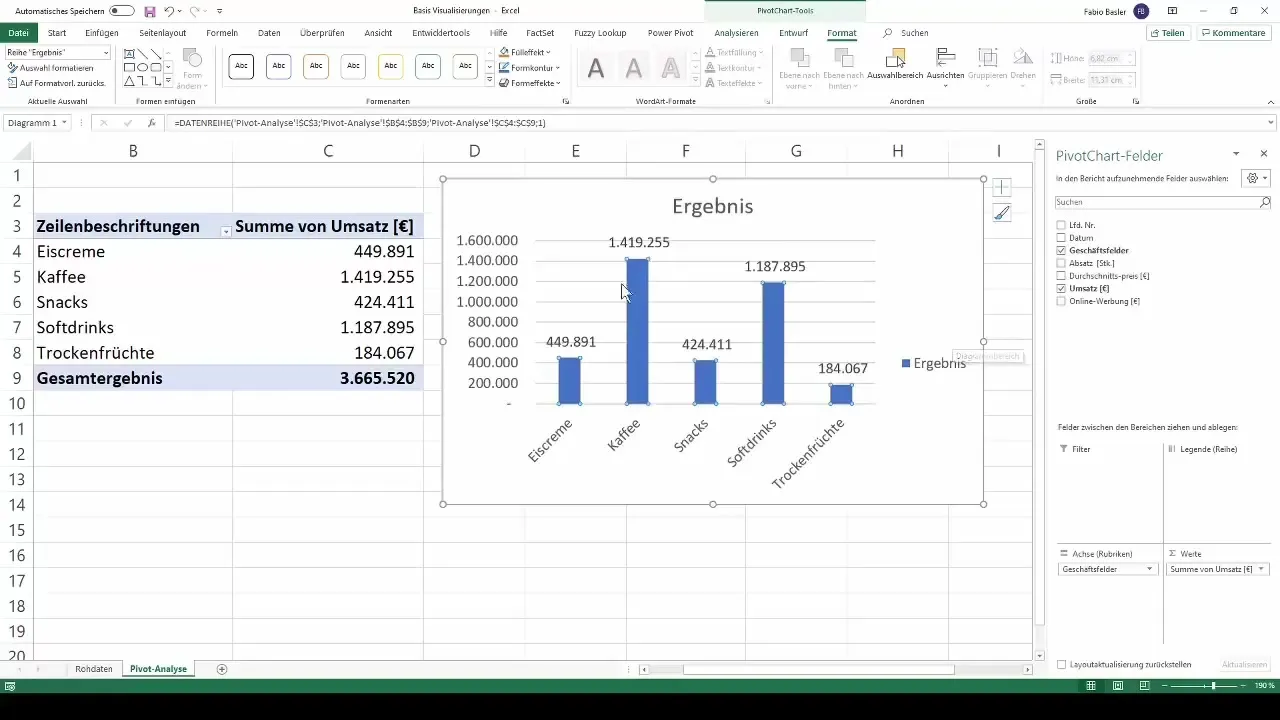Open the Formeffekte dropdown
Screen dimensions: 1280x720
(x=530, y=83)
